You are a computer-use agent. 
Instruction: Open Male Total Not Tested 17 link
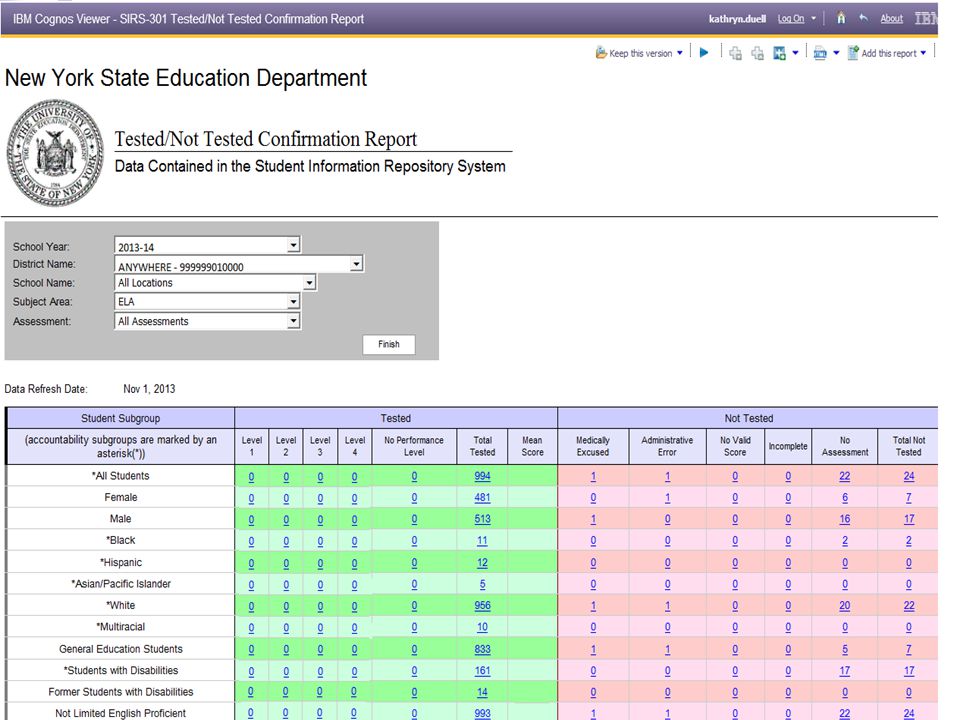pyautogui.click(x=909, y=519)
